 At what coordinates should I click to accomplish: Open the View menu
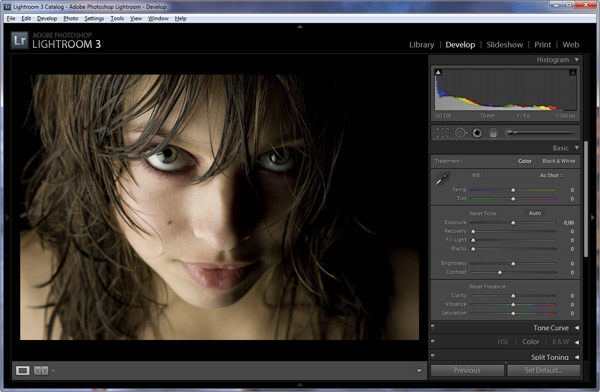click(136, 18)
